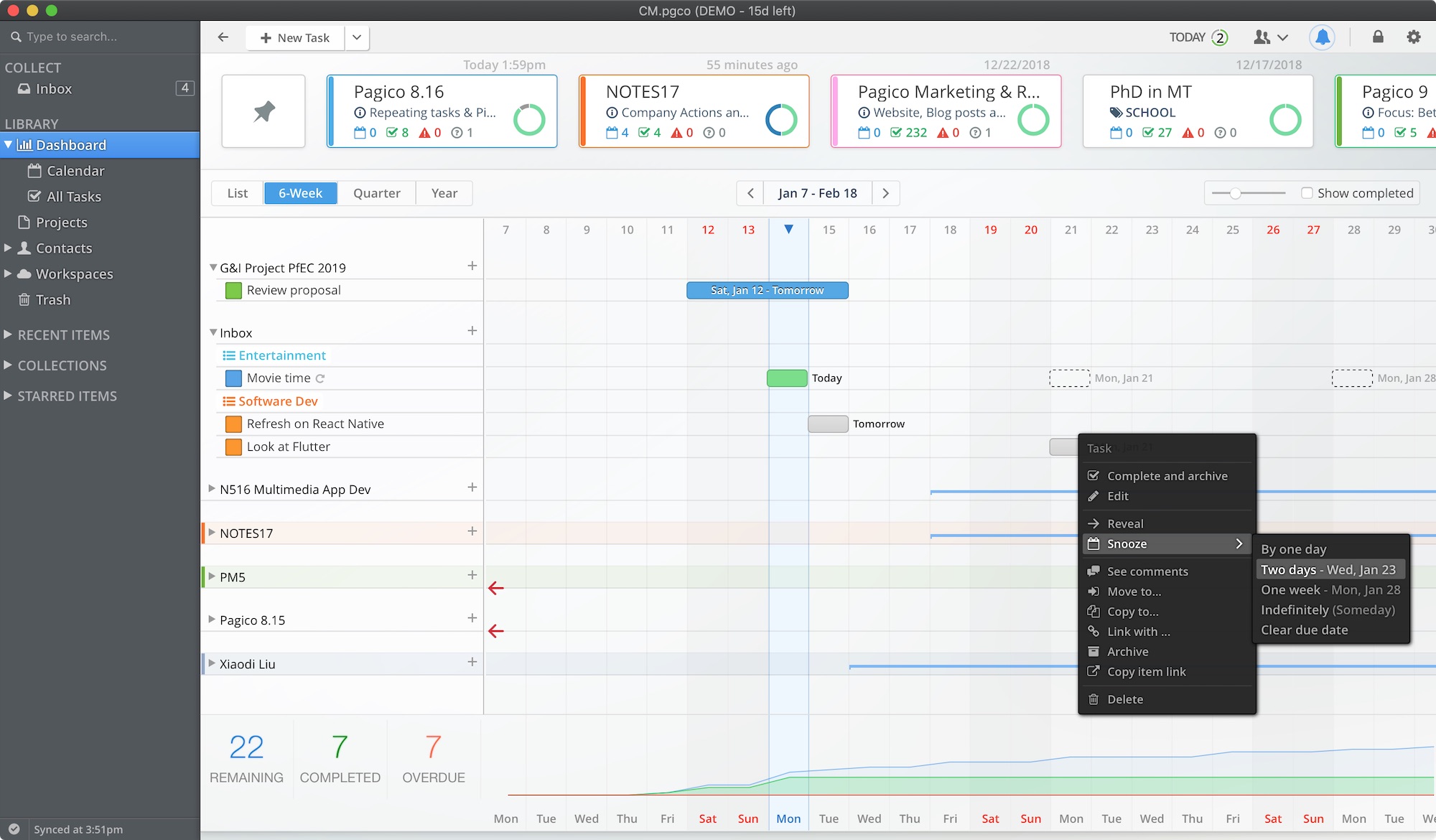Click the Calendar icon in the sidebar

(x=34, y=171)
